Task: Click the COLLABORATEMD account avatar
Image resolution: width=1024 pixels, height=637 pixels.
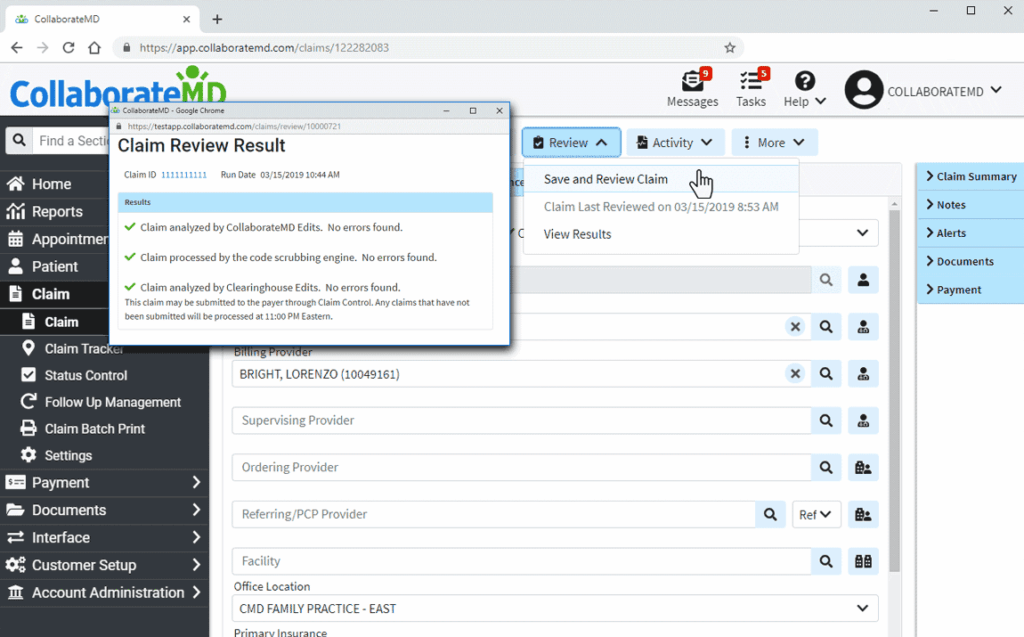Action: click(x=862, y=90)
